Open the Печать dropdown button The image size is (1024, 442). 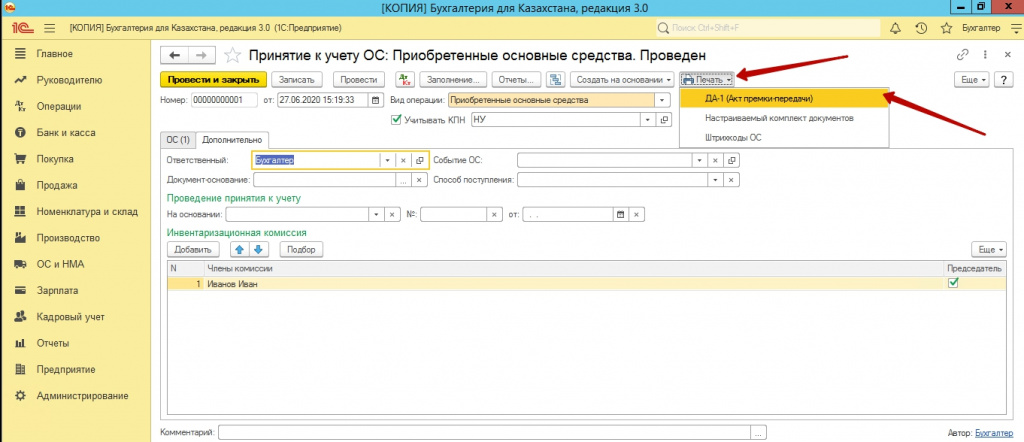point(707,80)
